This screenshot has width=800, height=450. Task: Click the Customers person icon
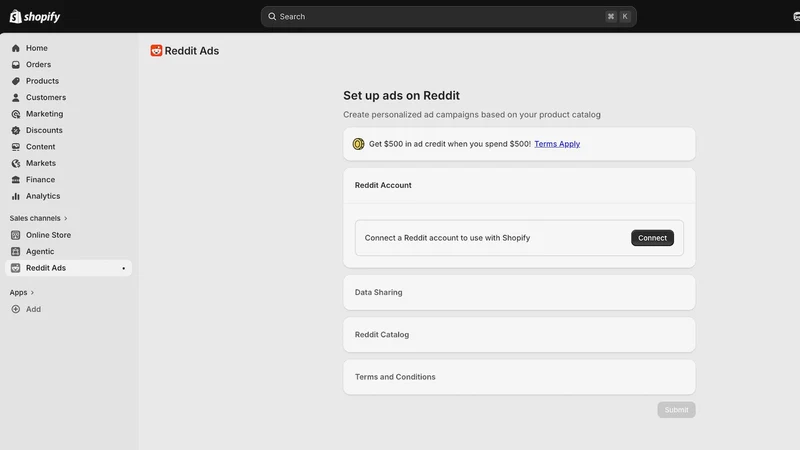tap(16, 97)
